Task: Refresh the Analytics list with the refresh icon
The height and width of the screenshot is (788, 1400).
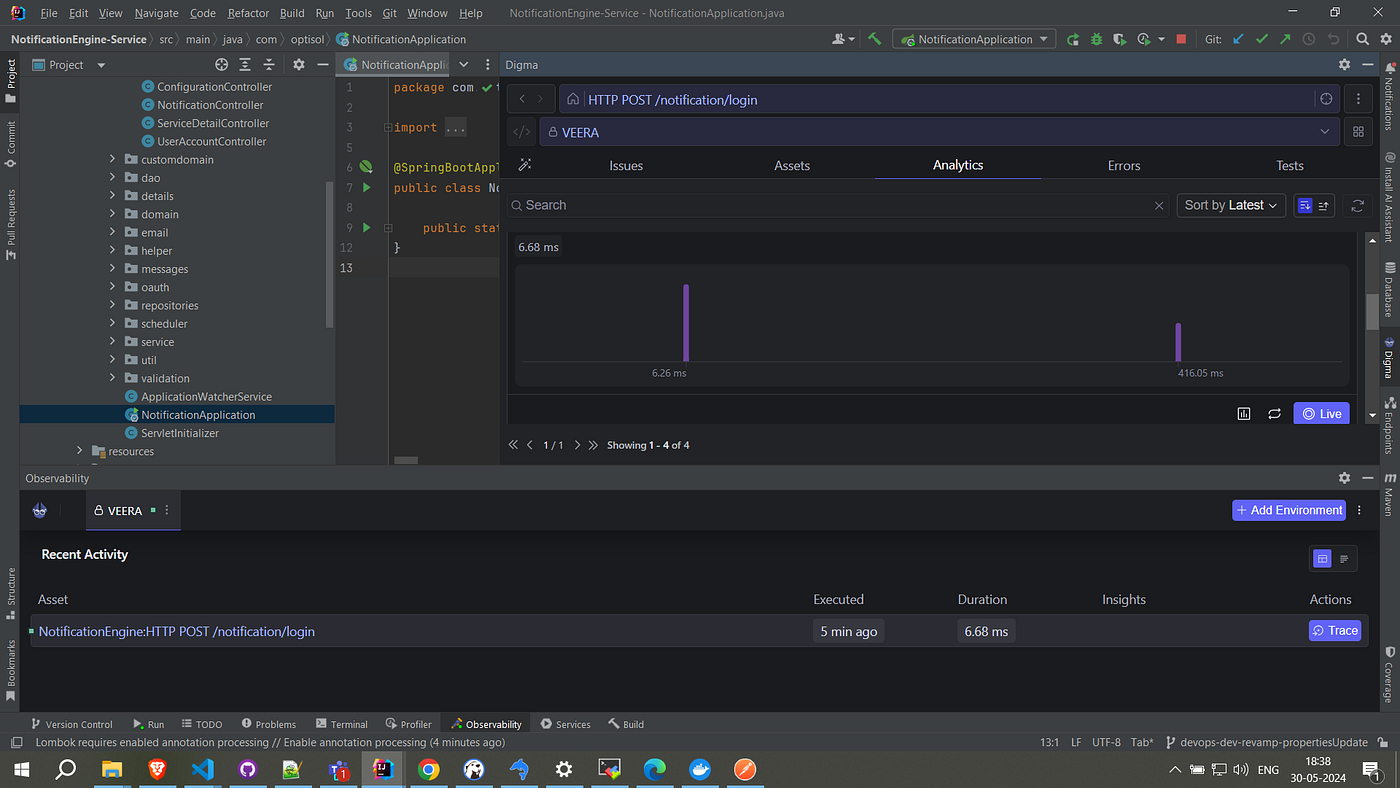Action: click(x=1357, y=205)
